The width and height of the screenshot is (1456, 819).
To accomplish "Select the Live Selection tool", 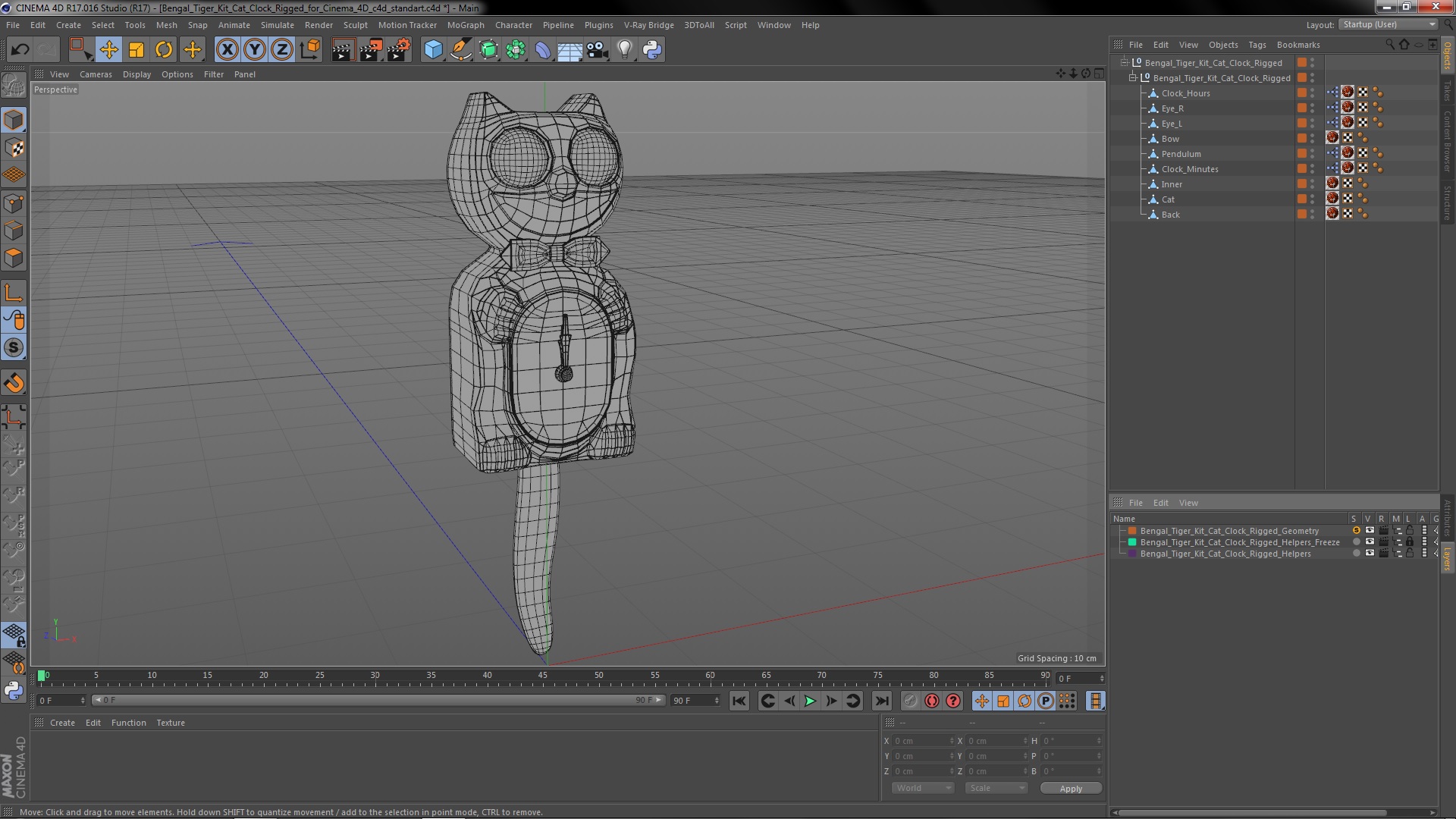I will click(80, 50).
